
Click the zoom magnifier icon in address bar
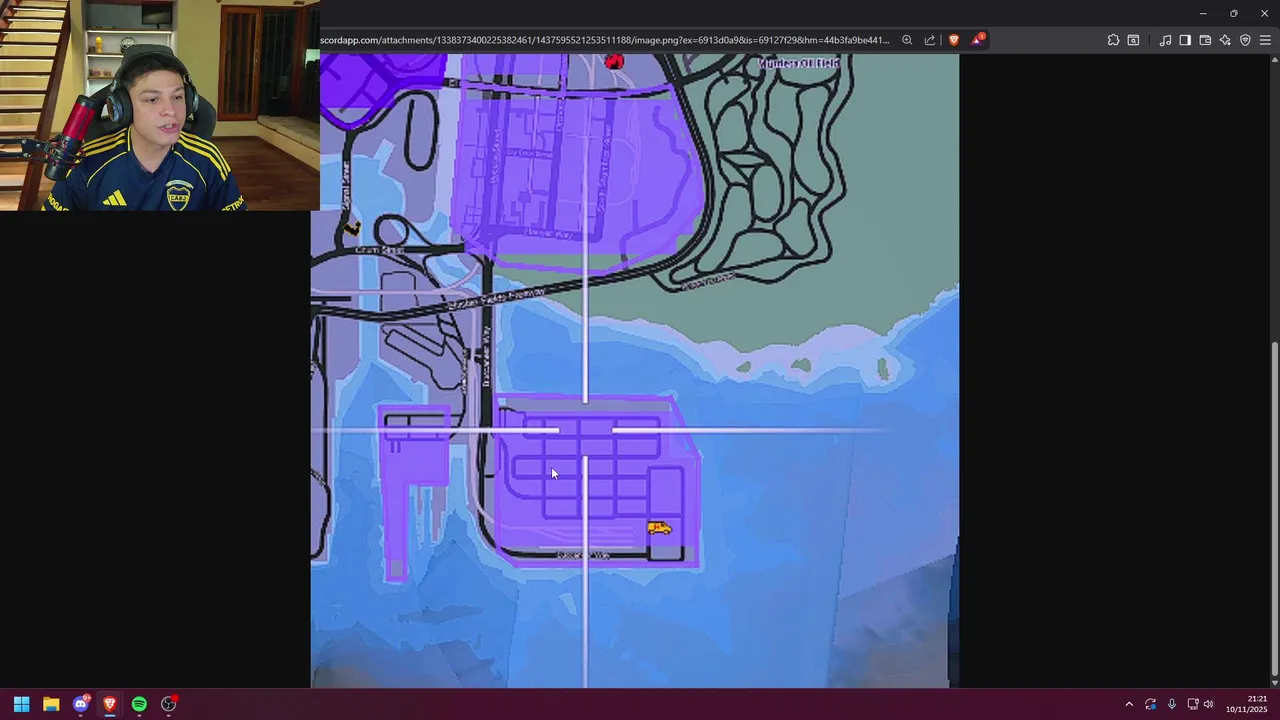point(907,40)
